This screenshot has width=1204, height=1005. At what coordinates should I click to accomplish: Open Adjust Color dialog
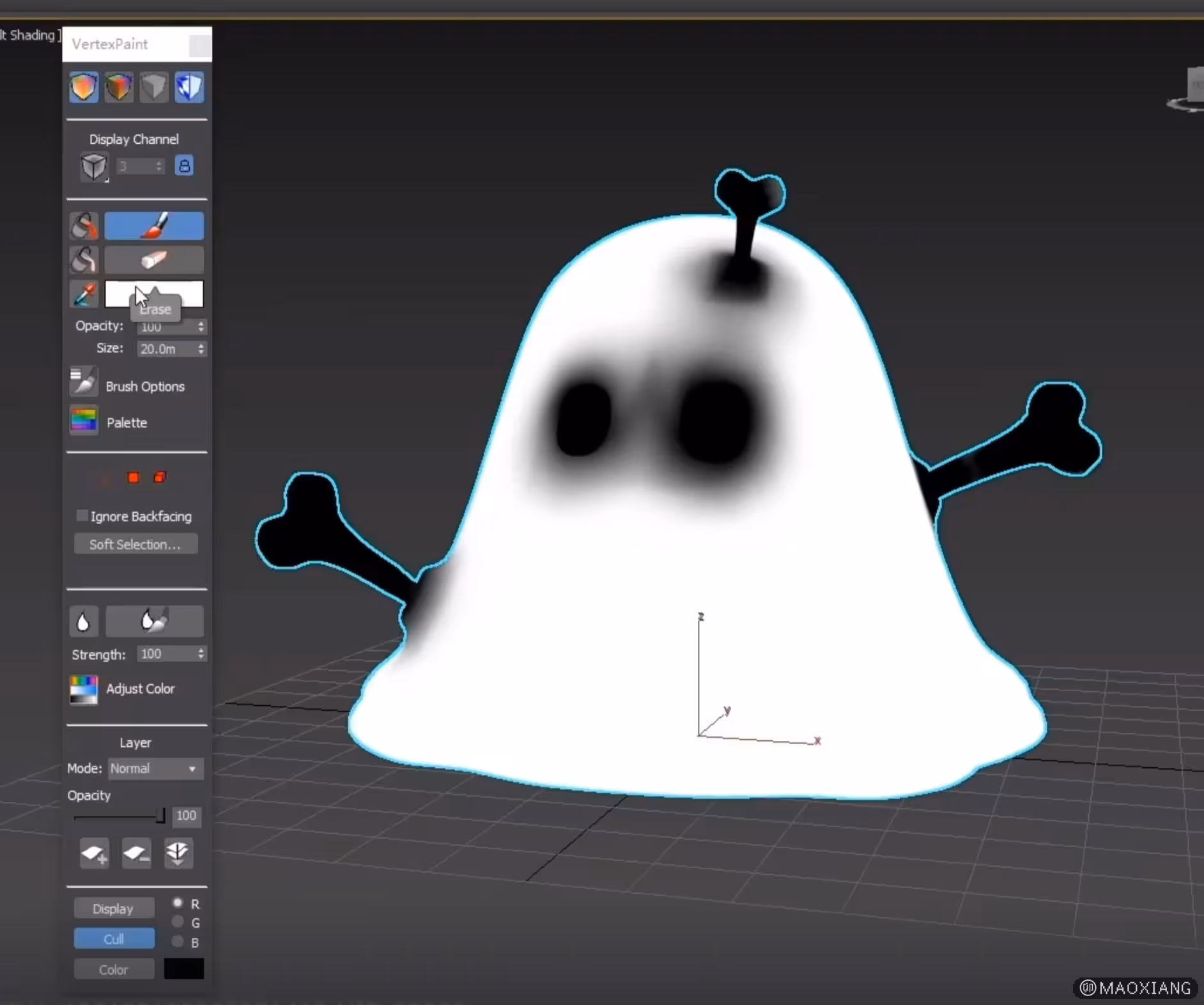click(x=83, y=689)
